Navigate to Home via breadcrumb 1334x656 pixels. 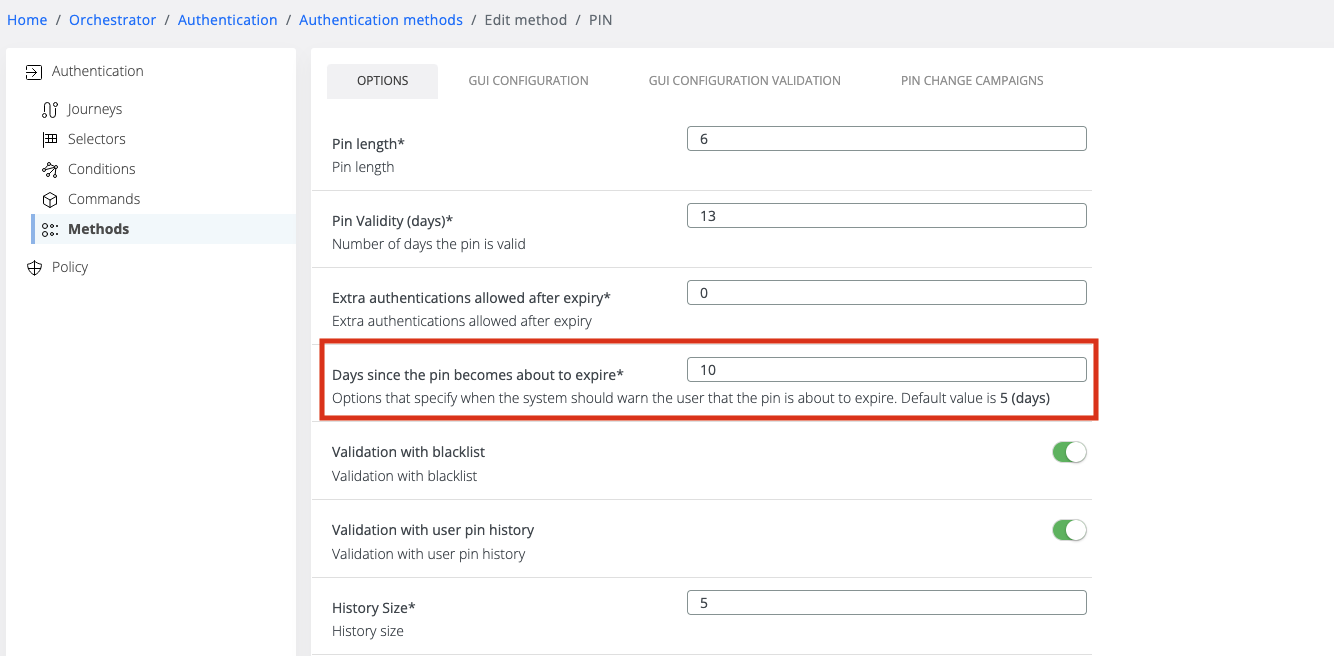(x=27, y=19)
